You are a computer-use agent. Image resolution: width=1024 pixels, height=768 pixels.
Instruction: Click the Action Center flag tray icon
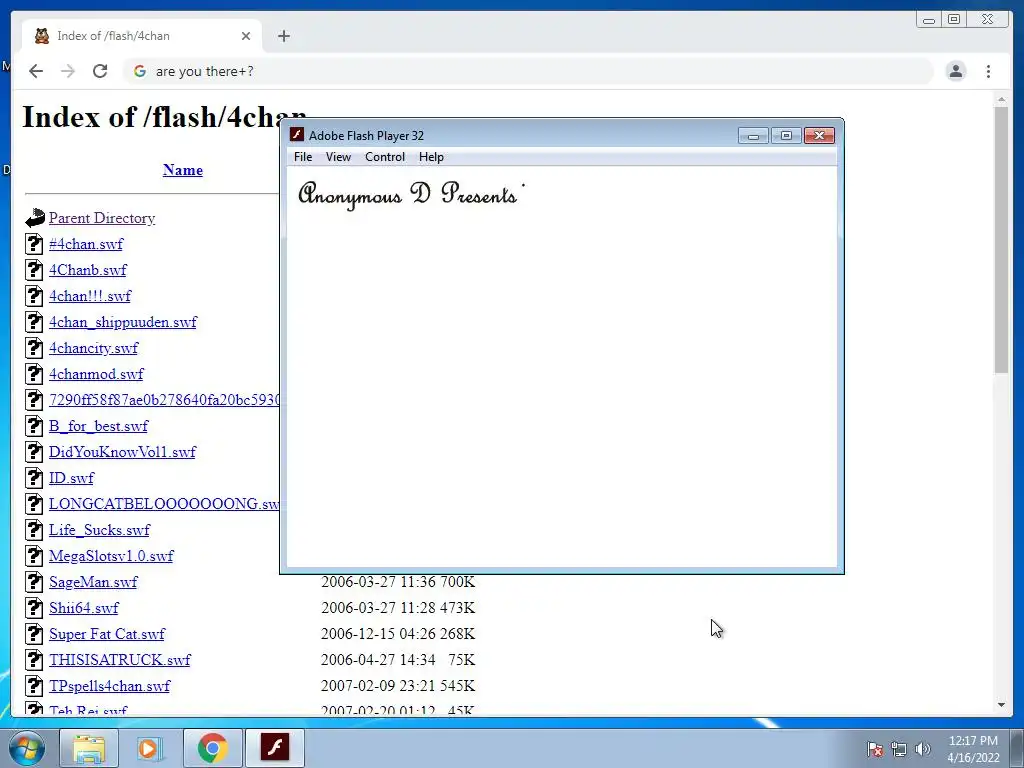(x=874, y=749)
